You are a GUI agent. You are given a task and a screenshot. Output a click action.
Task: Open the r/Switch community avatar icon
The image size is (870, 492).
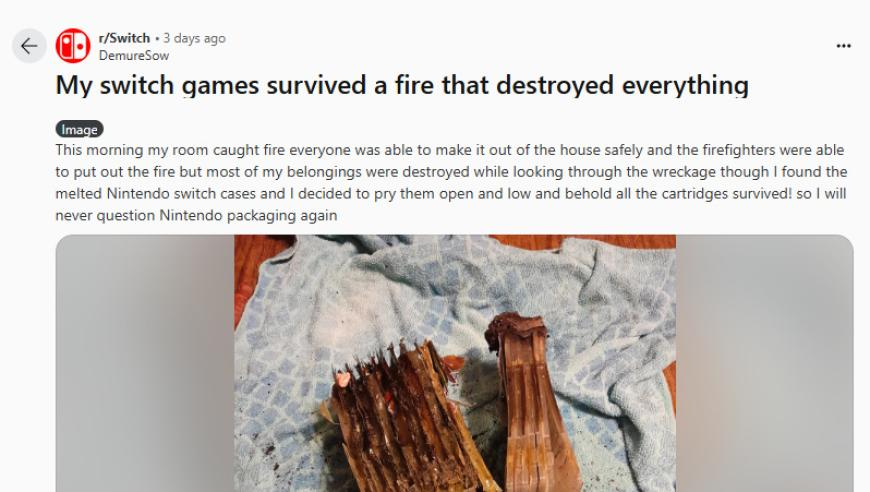[73, 45]
